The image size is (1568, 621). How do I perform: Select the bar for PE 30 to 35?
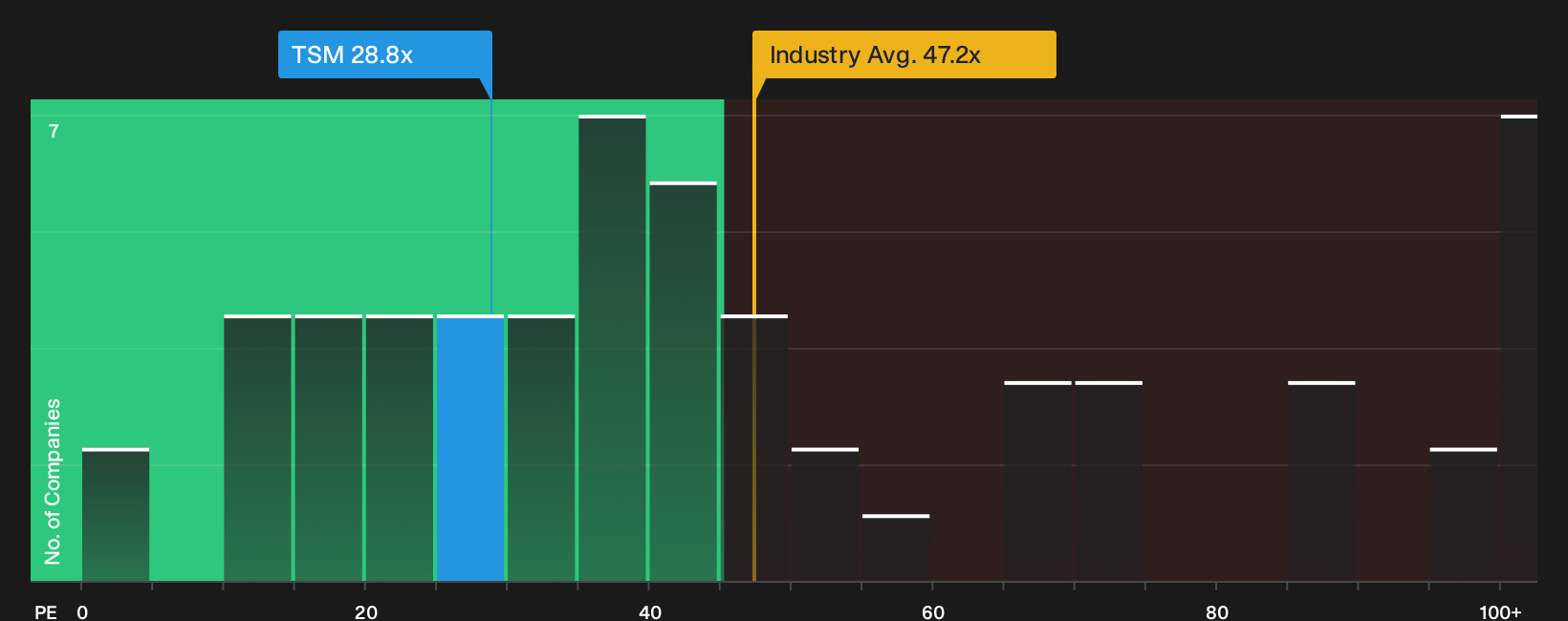[541, 448]
